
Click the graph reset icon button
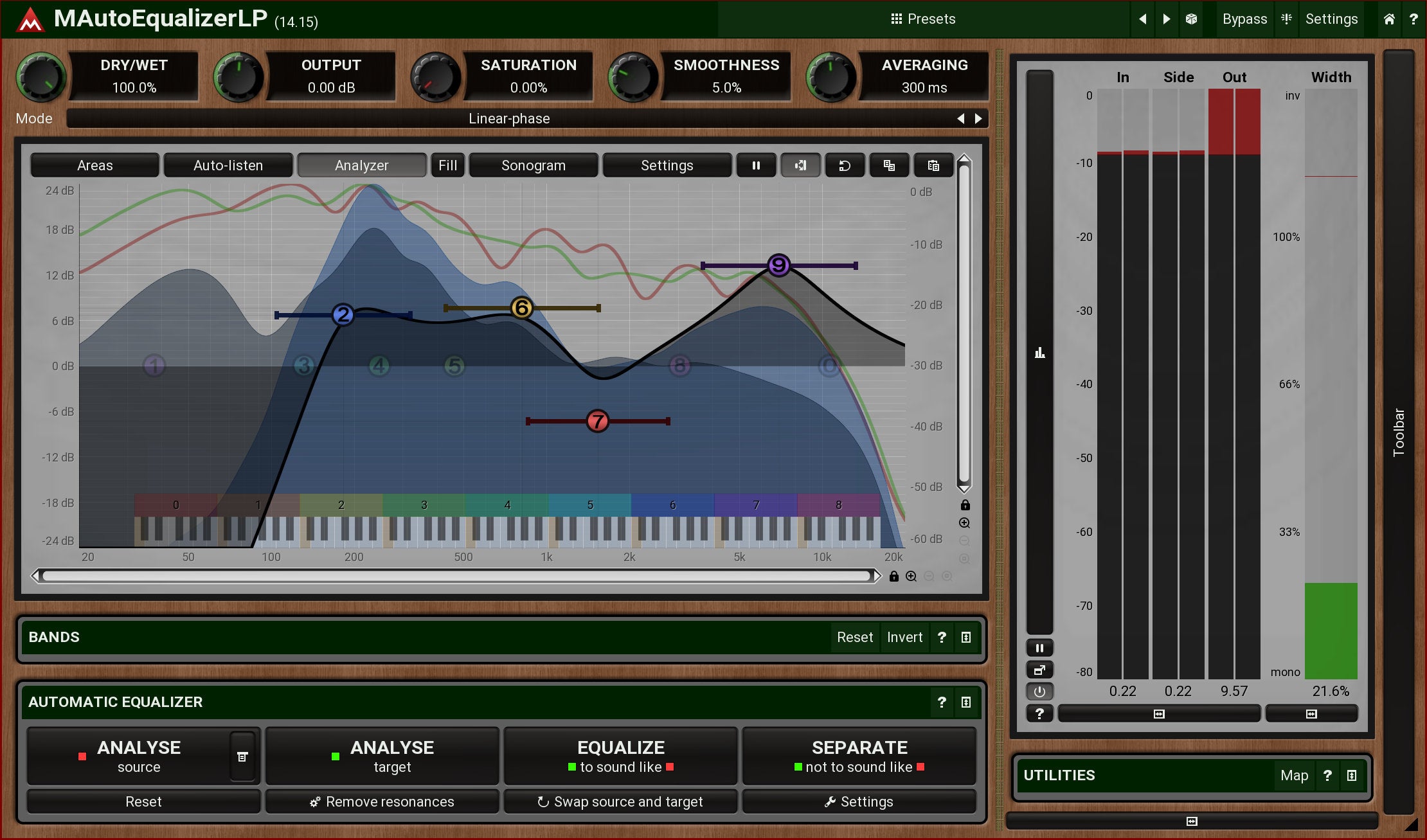(845, 166)
